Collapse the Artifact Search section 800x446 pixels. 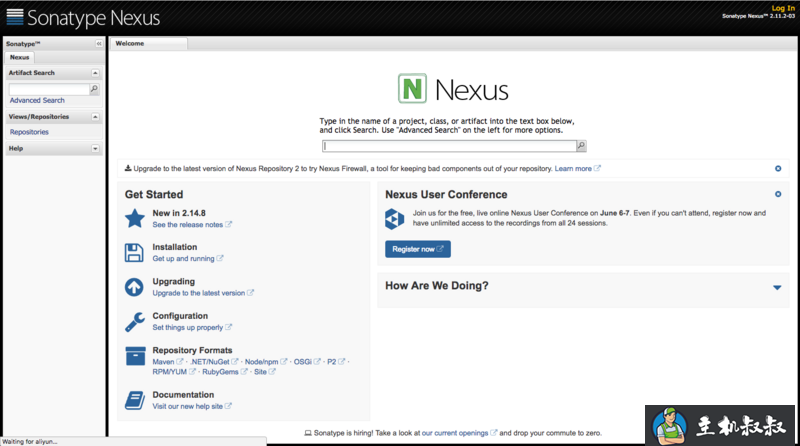click(95, 73)
